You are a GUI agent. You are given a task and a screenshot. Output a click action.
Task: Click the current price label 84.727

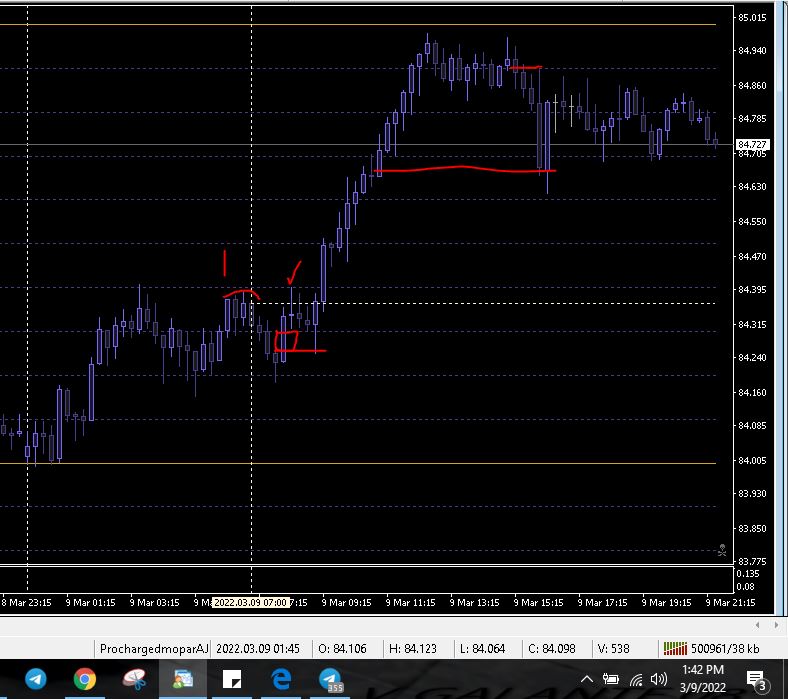pos(752,145)
